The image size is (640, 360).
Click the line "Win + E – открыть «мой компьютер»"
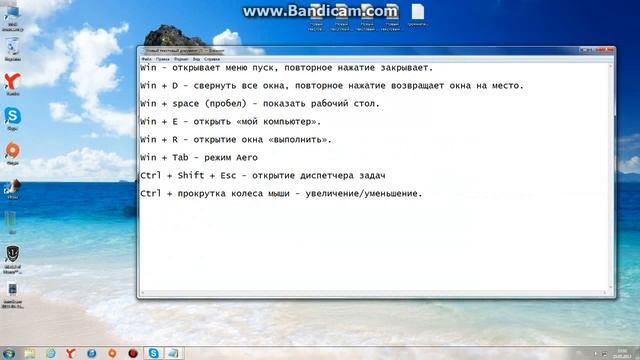click(x=230, y=122)
